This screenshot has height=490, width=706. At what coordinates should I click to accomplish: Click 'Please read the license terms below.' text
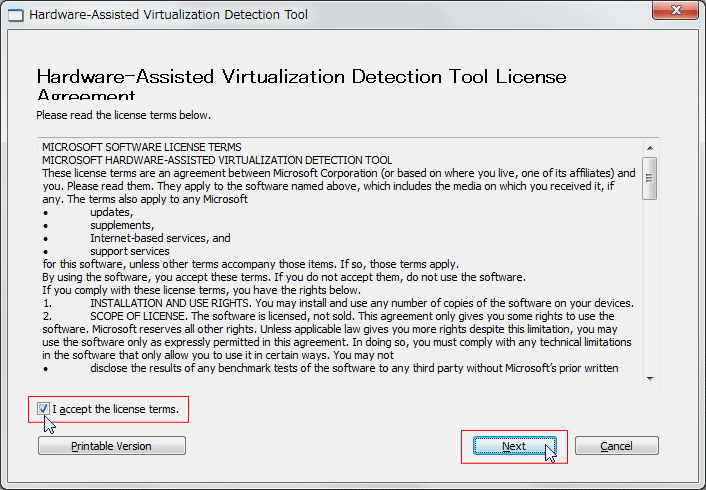pyautogui.click(x=123, y=115)
